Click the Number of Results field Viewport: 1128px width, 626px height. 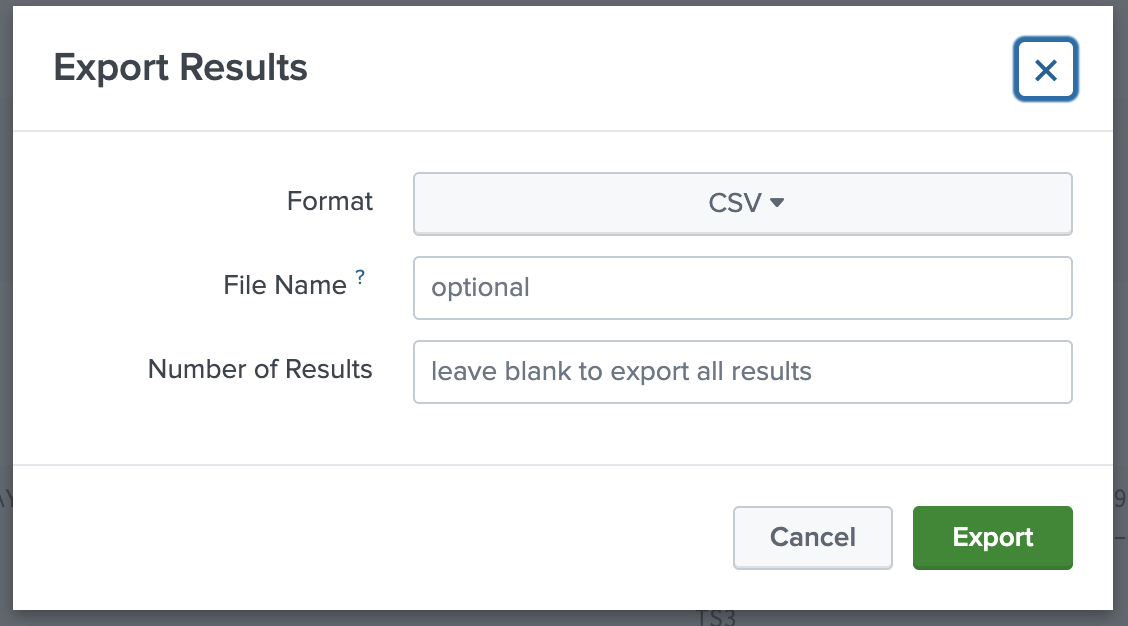pyautogui.click(x=742, y=372)
